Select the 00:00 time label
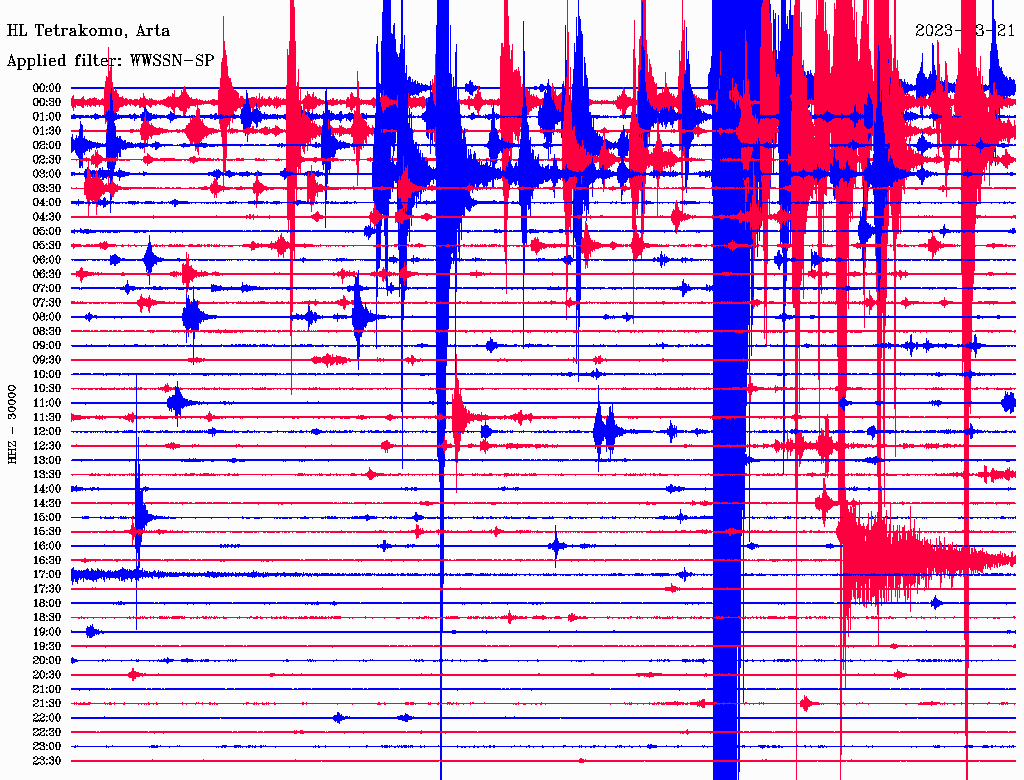1024x780 pixels. [x=47, y=88]
